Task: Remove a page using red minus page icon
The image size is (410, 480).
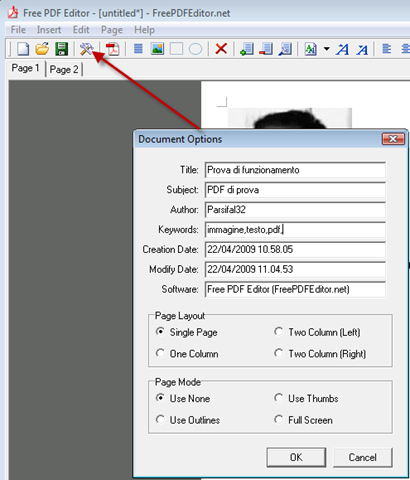Action: [x=266, y=49]
